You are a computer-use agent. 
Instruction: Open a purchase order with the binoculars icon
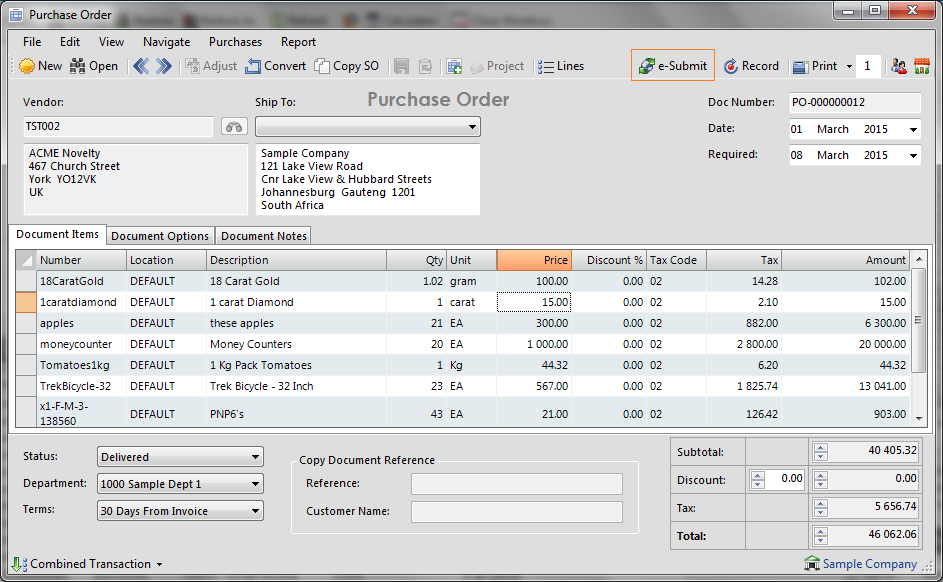point(94,66)
